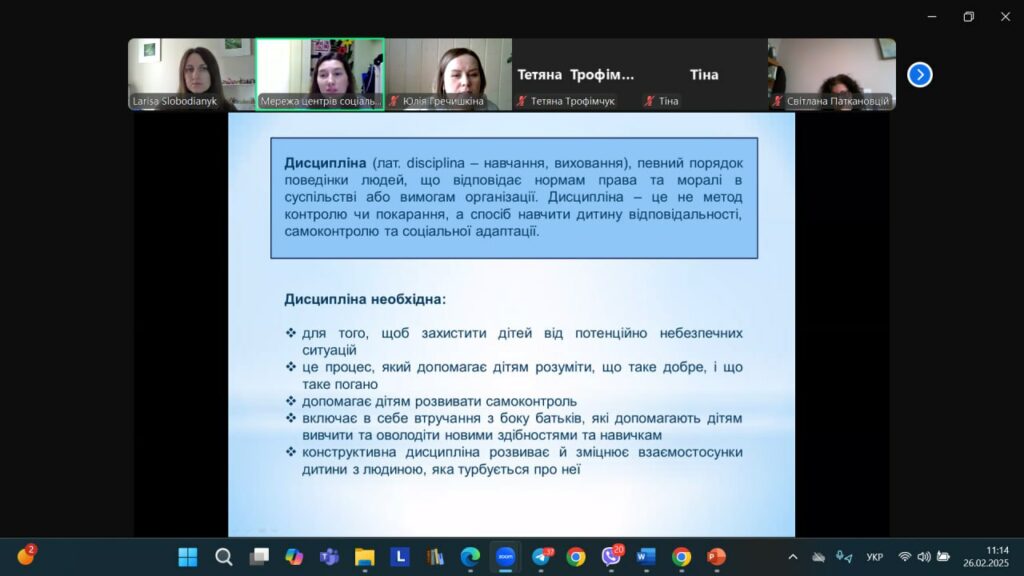Select Світлана Паткановцій's video thumbnail
The image size is (1024, 576).
831,74
